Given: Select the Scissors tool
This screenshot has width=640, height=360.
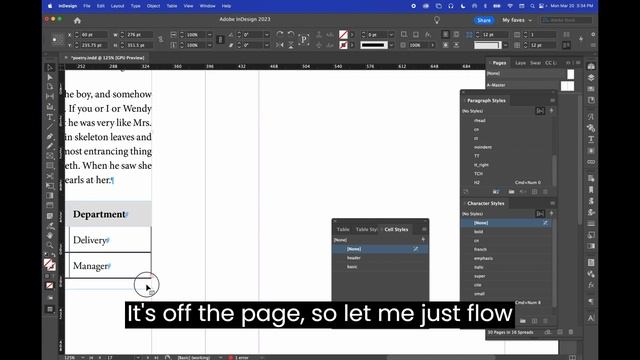Looking at the screenshot, I should 50,176.
